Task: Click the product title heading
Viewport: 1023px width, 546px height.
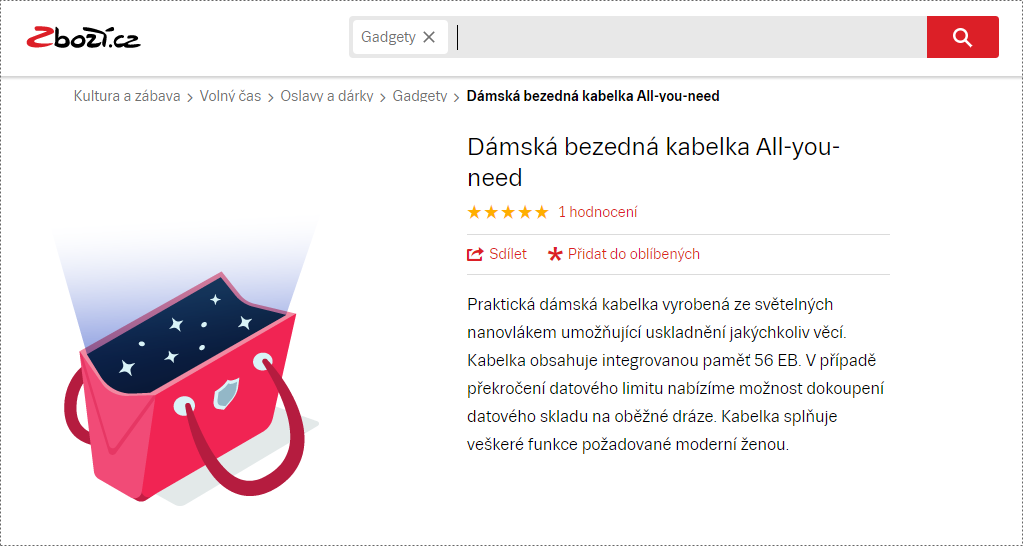Action: [x=653, y=162]
